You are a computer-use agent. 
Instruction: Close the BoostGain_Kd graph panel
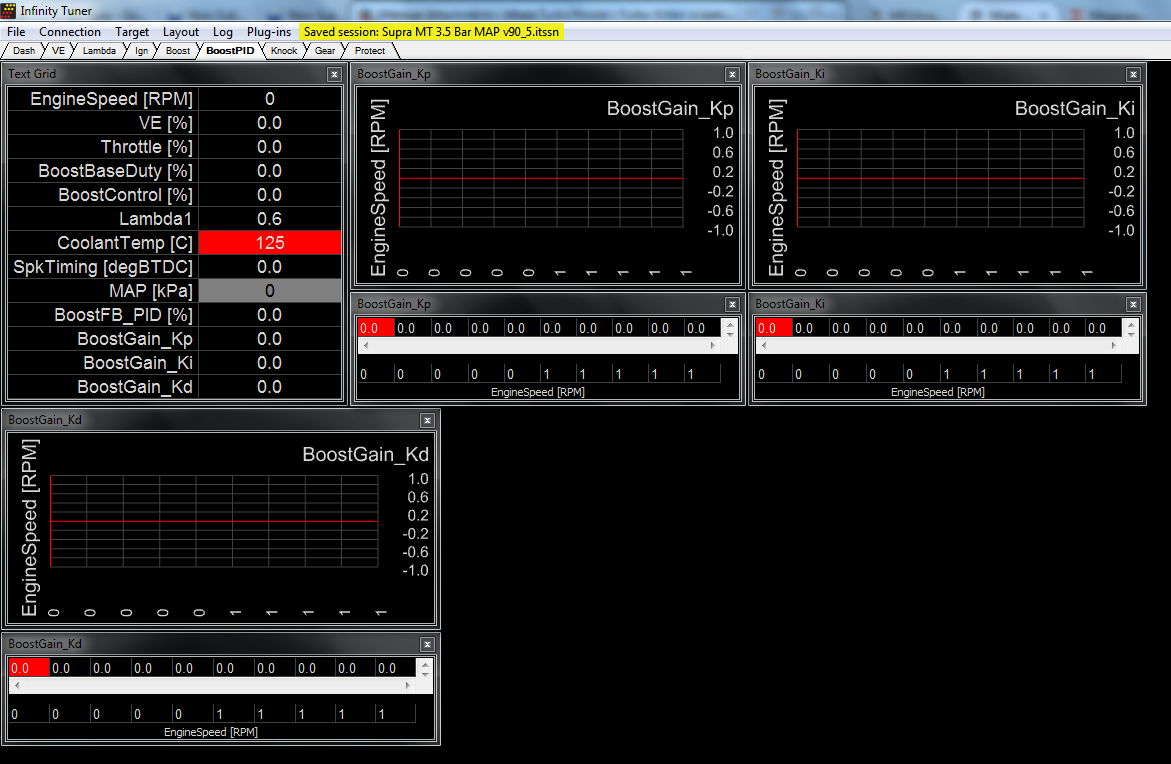coord(427,420)
